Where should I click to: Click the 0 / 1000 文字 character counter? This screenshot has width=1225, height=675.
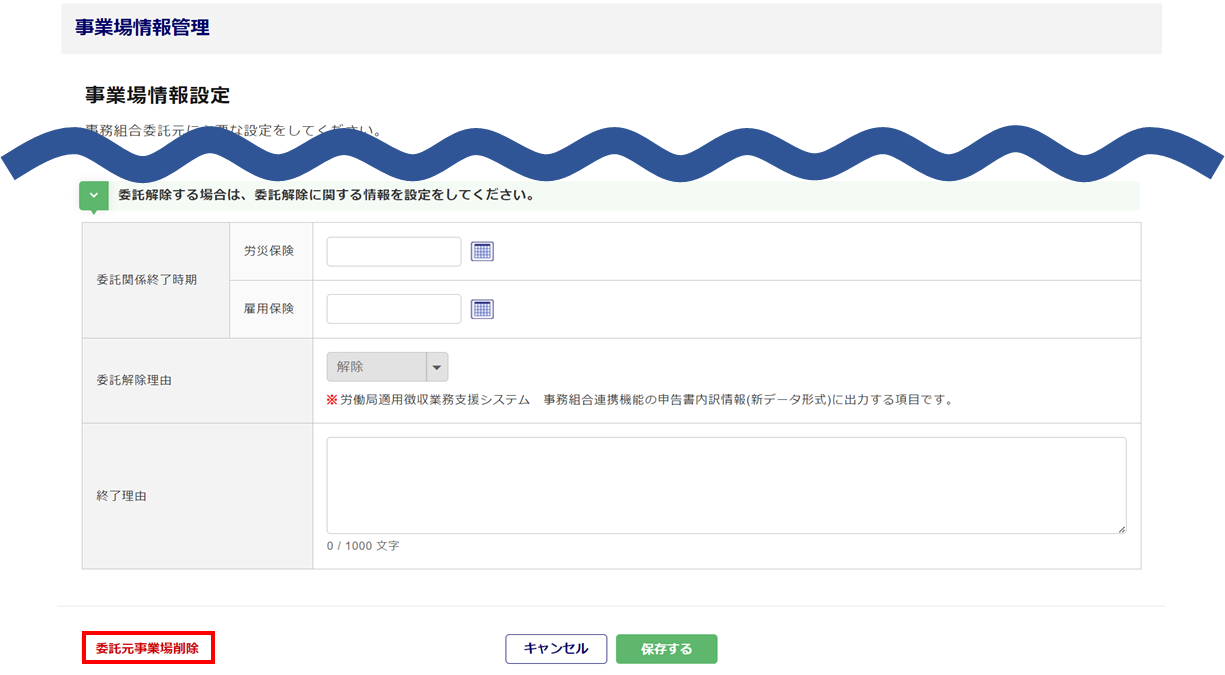363,547
